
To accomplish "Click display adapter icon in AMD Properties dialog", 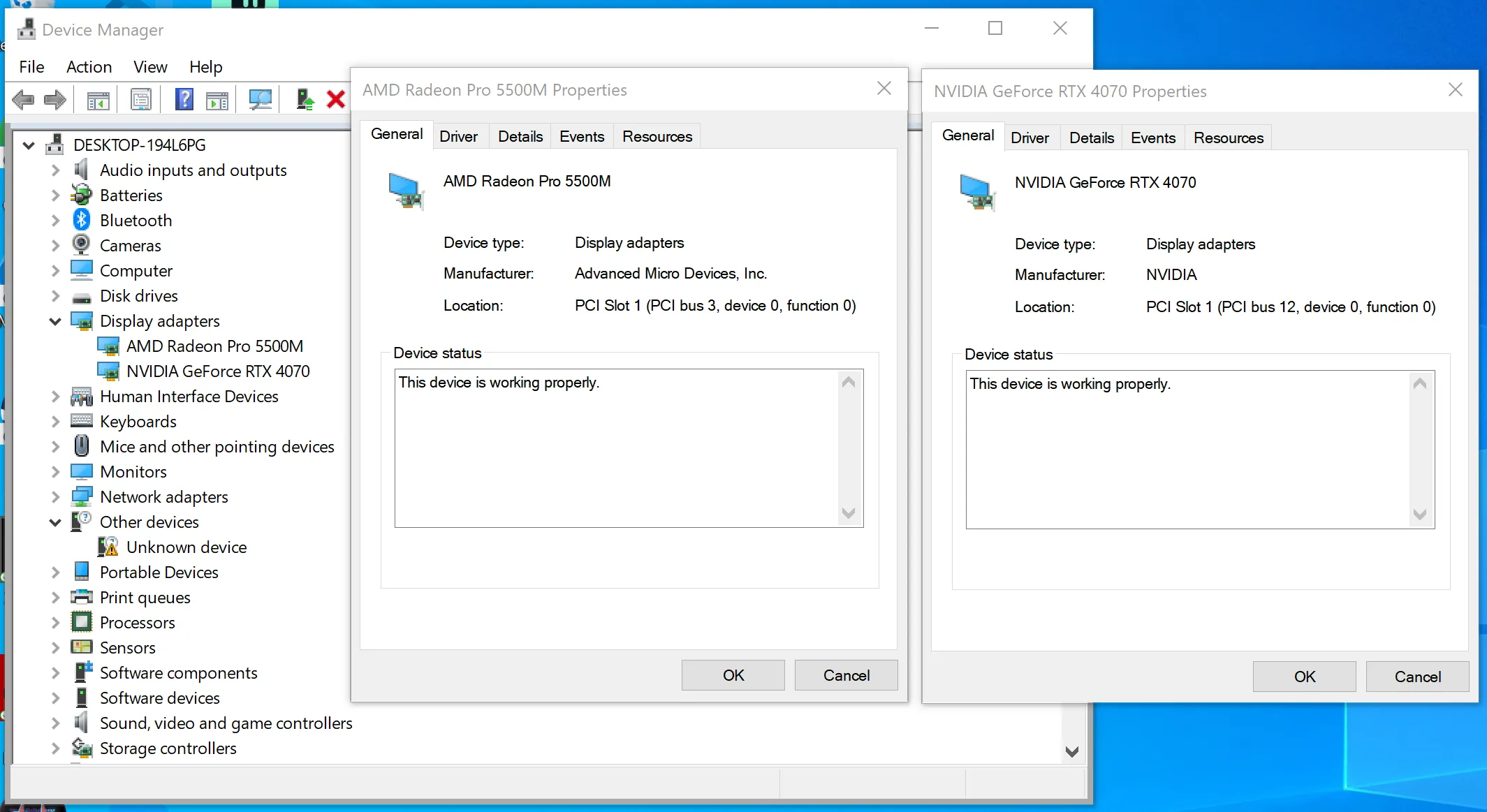I will 406,191.
